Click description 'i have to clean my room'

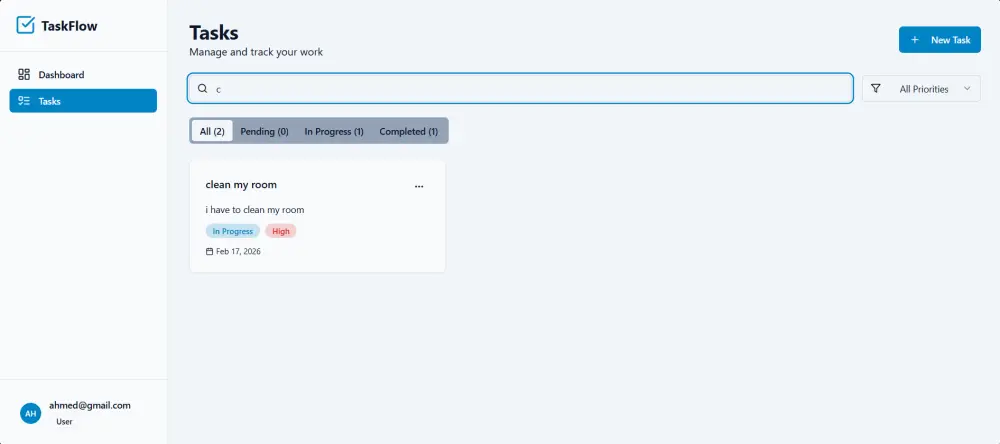(x=255, y=209)
